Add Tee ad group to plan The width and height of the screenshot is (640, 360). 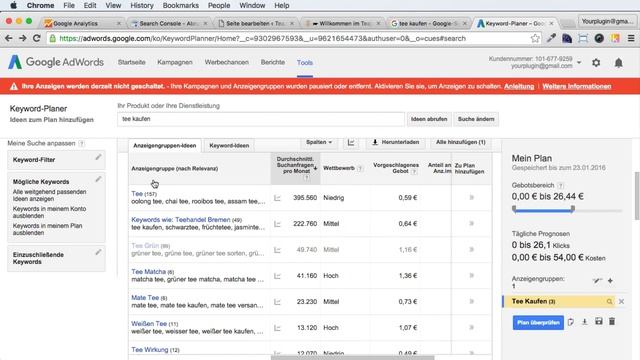[x=471, y=198]
